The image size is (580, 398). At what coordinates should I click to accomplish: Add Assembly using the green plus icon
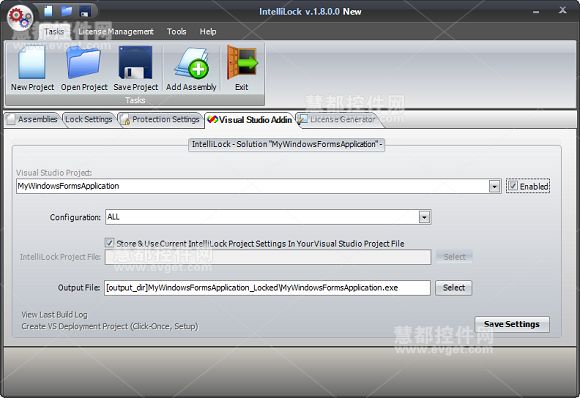(x=191, y=69)
